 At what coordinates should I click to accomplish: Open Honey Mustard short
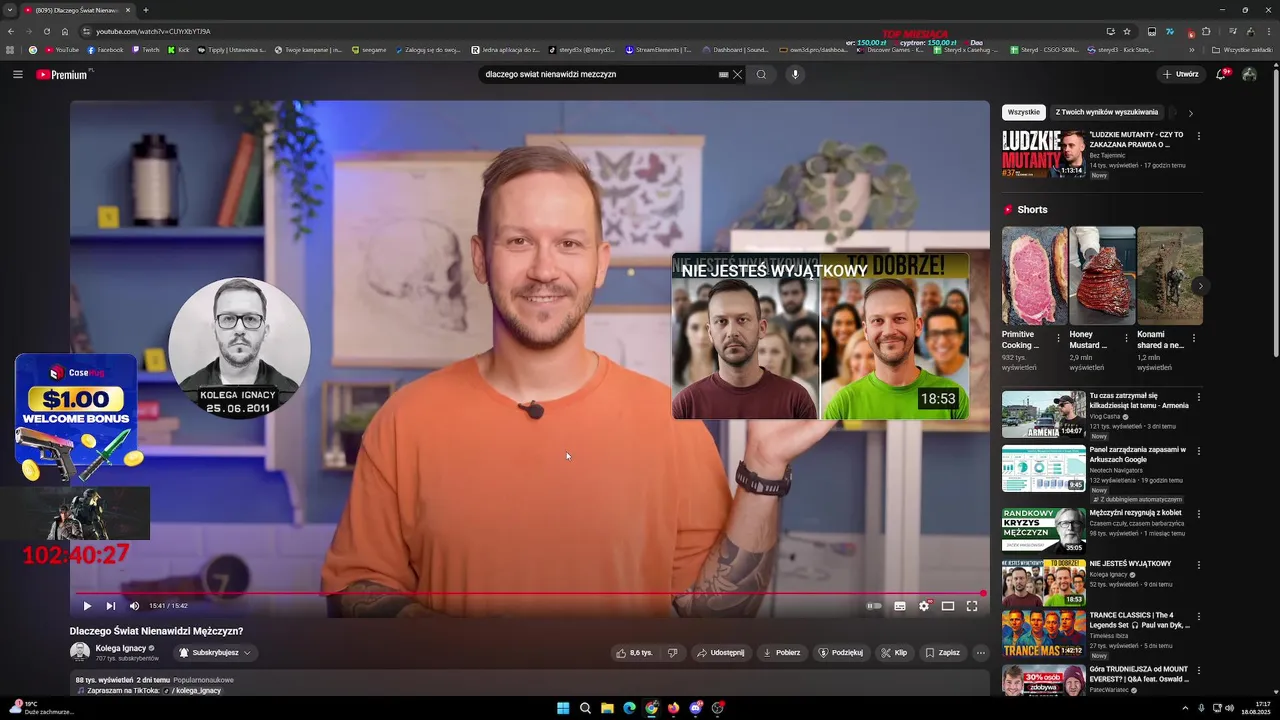click(x=1102, y=275)
